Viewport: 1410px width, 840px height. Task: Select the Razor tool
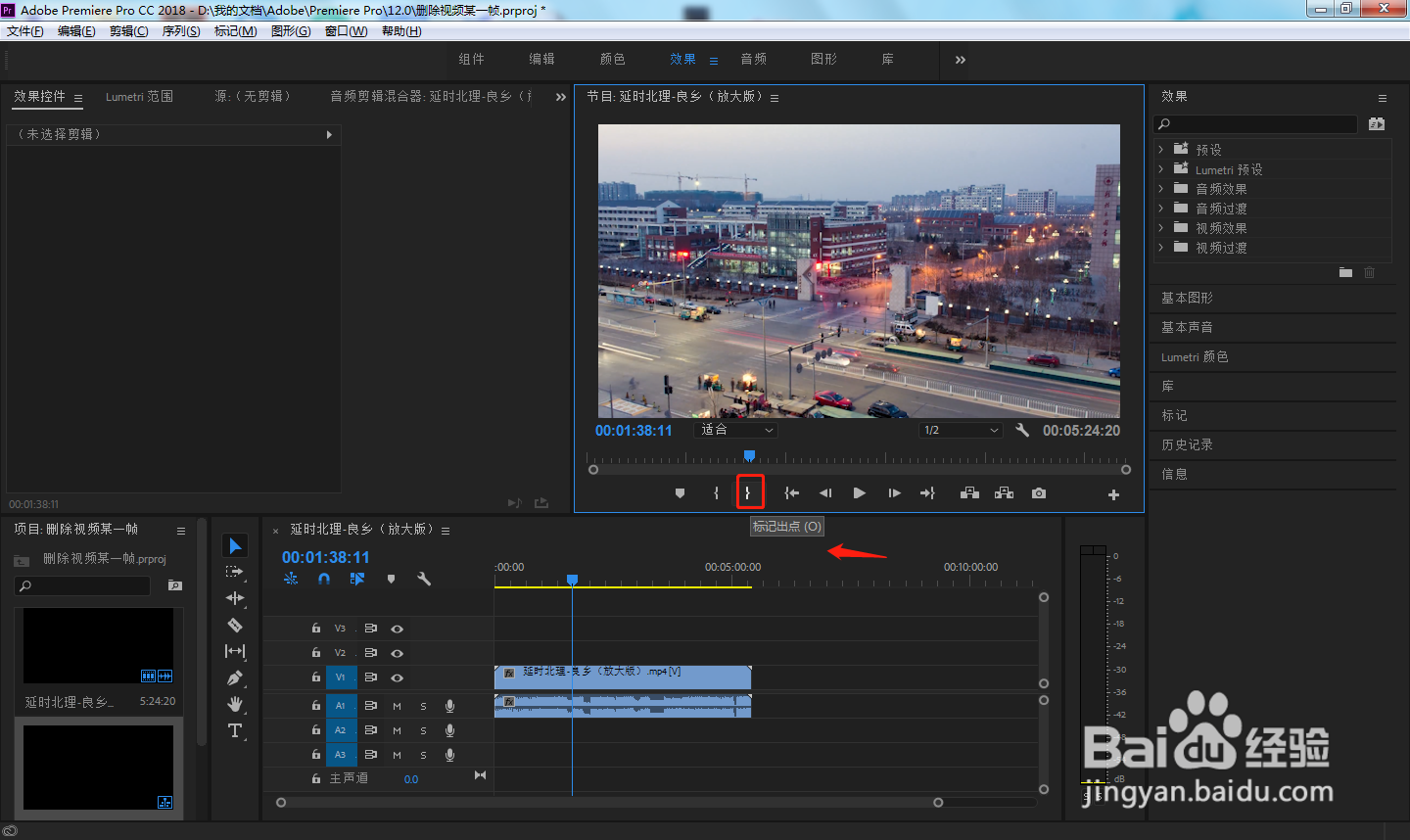tap(235, 625)
